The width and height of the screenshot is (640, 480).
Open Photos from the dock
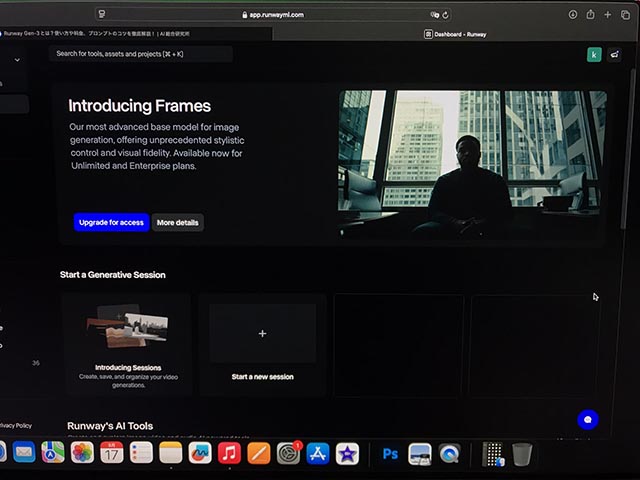pos(82,453)
